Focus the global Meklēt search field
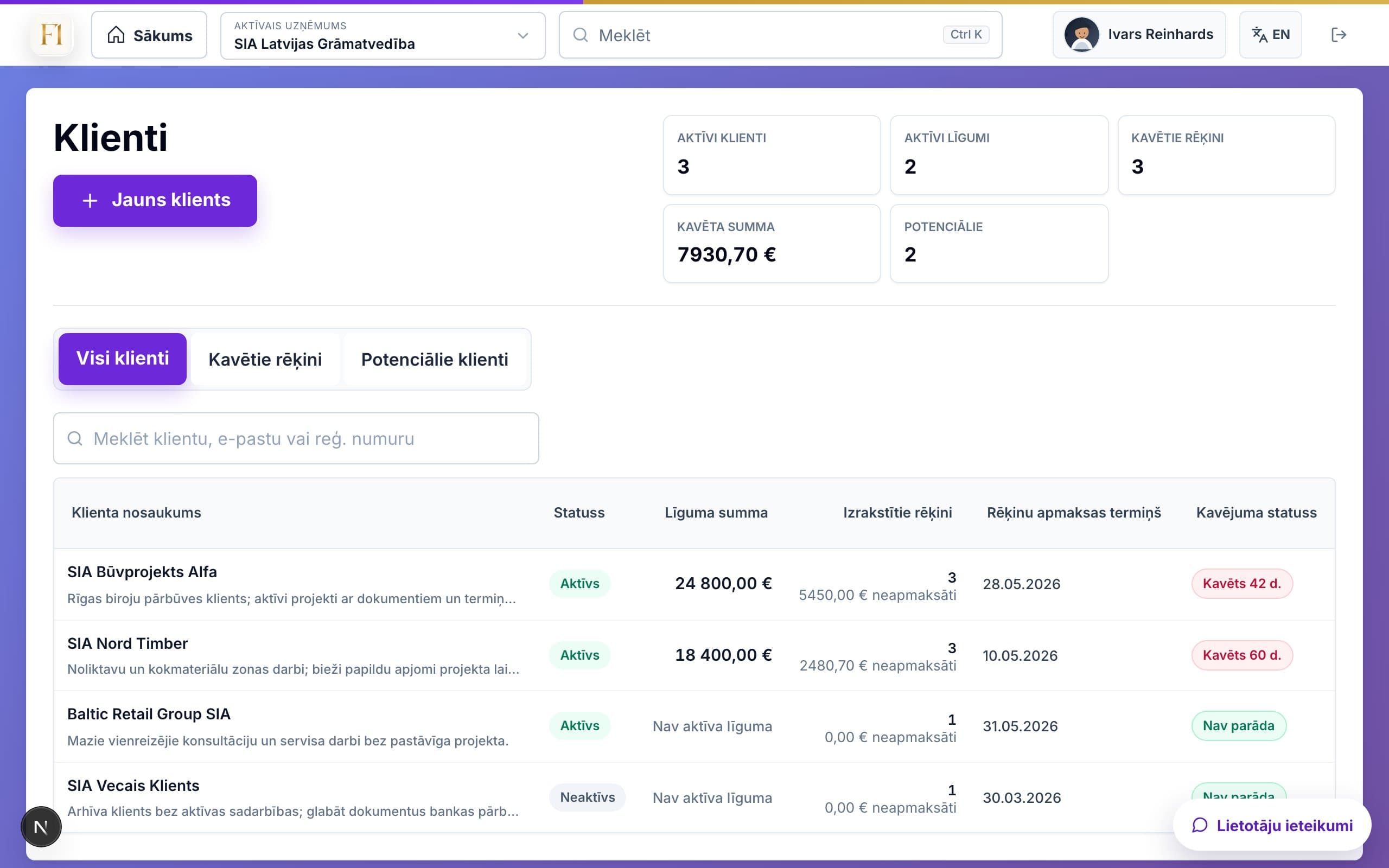Image resolution: width=1389 pixels, height=868 pixels. (x=781, y=35)
